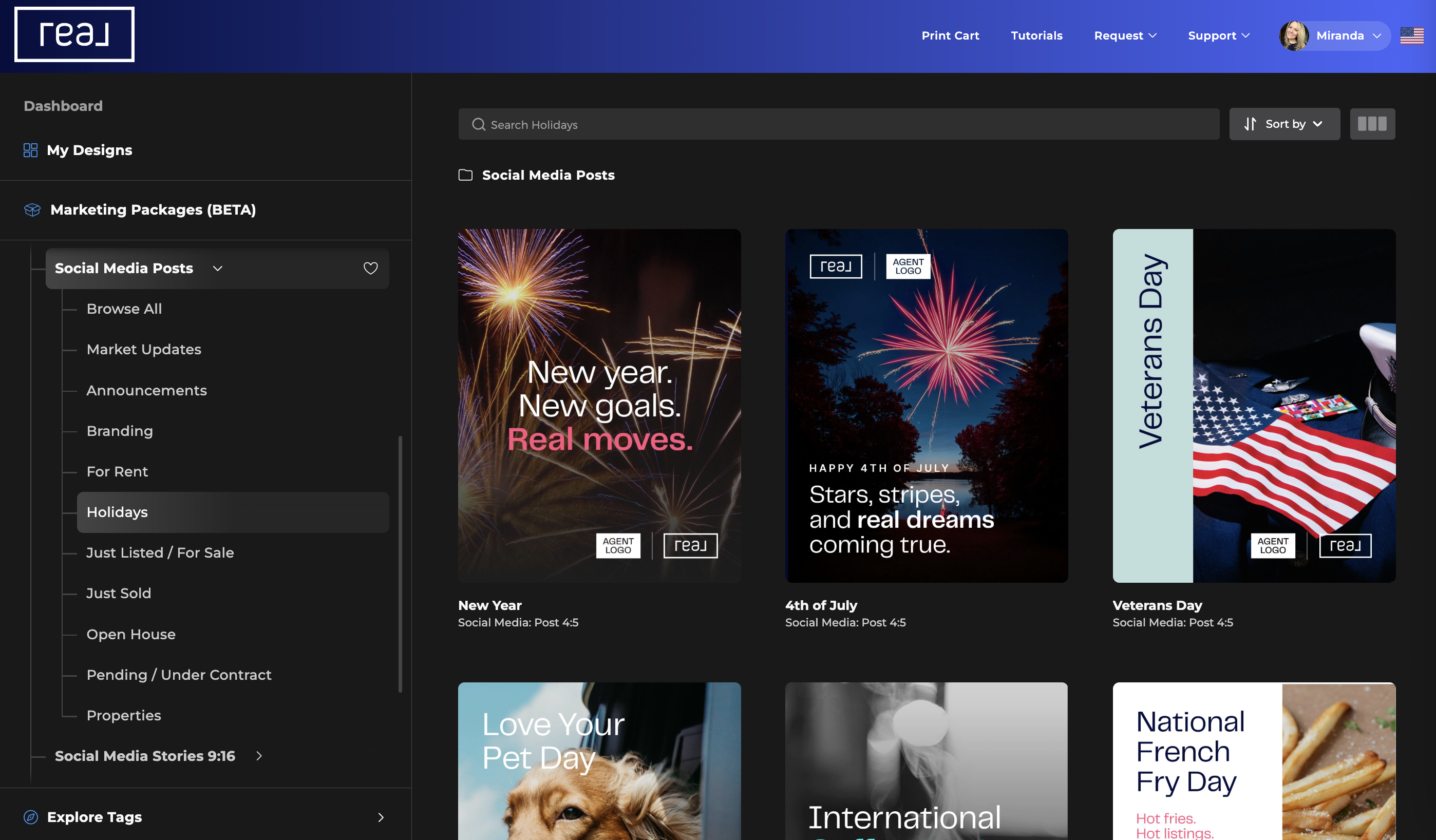Click the search magnifier icon
The image size is (1436, 840).
479,124
